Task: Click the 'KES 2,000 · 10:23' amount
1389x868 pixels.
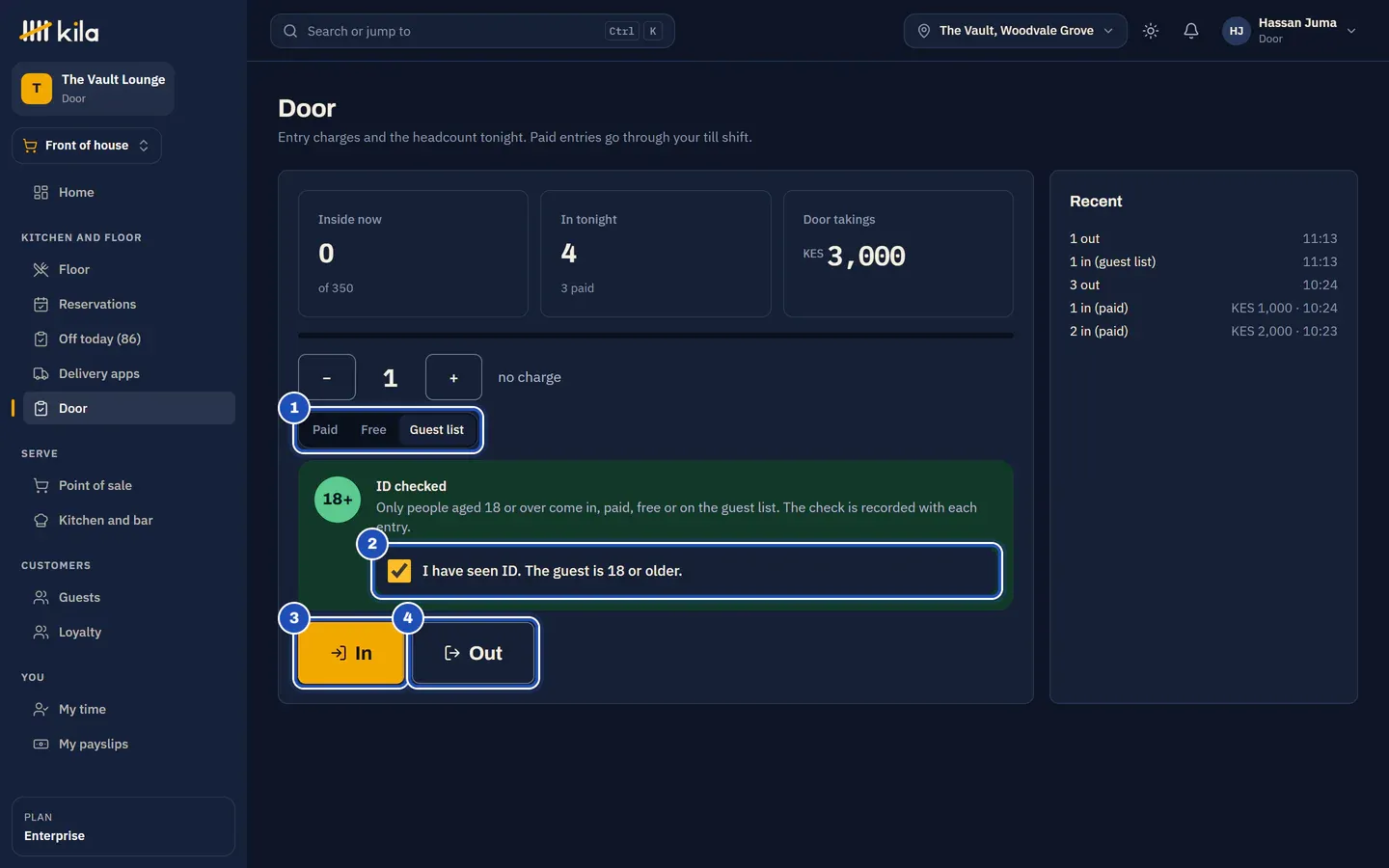Action: click(1284, 332)
